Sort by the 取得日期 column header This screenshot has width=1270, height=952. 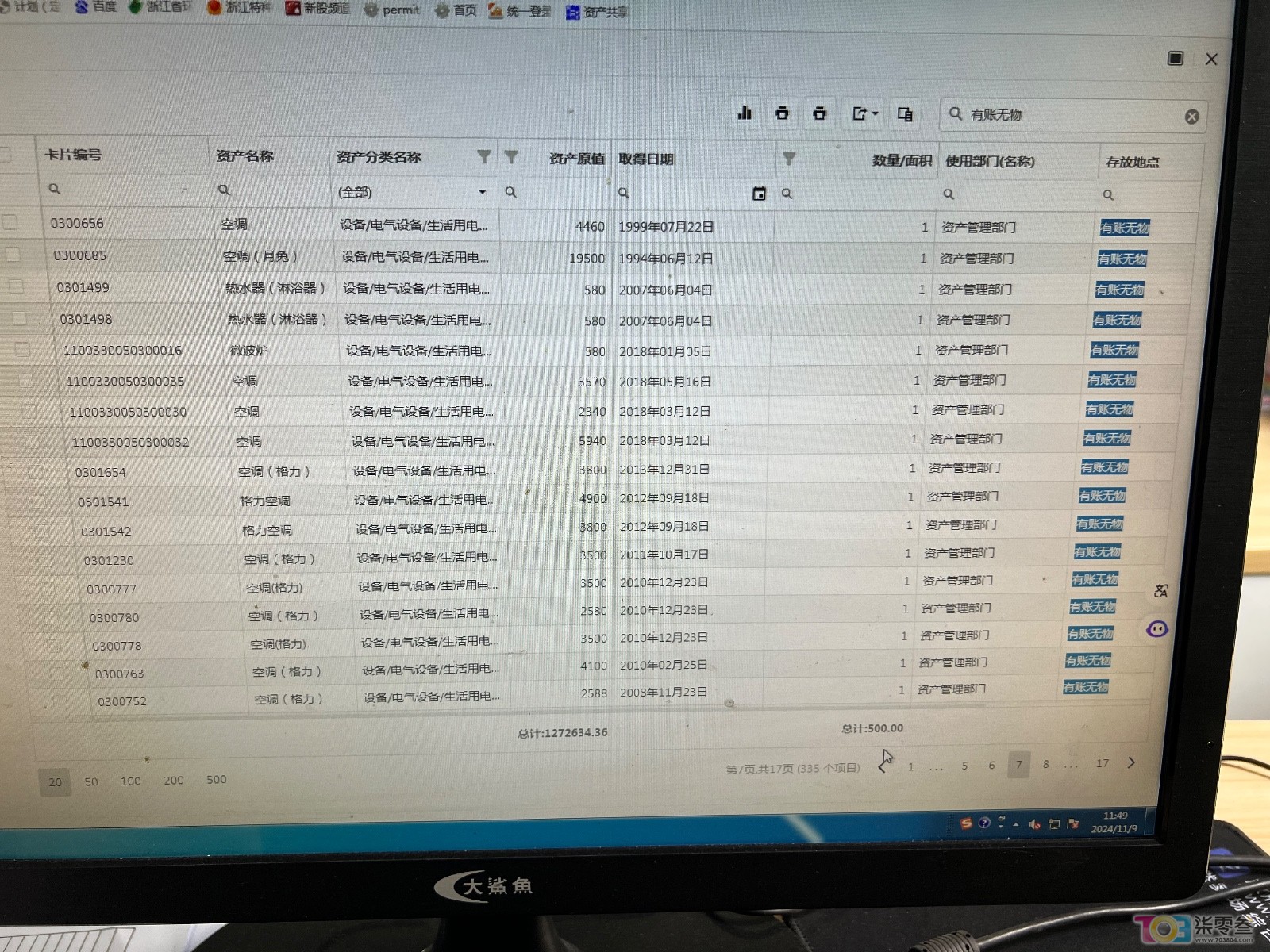pyautogui.click(x=646, y=159)
